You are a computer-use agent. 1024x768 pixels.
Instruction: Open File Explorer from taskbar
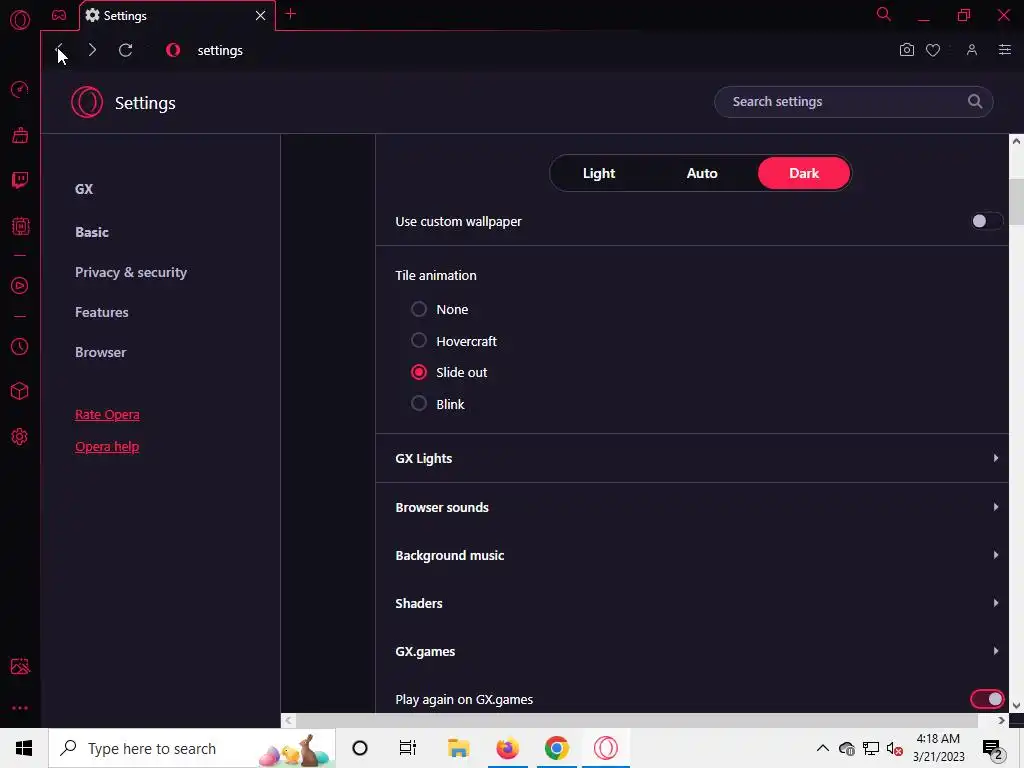458,748
